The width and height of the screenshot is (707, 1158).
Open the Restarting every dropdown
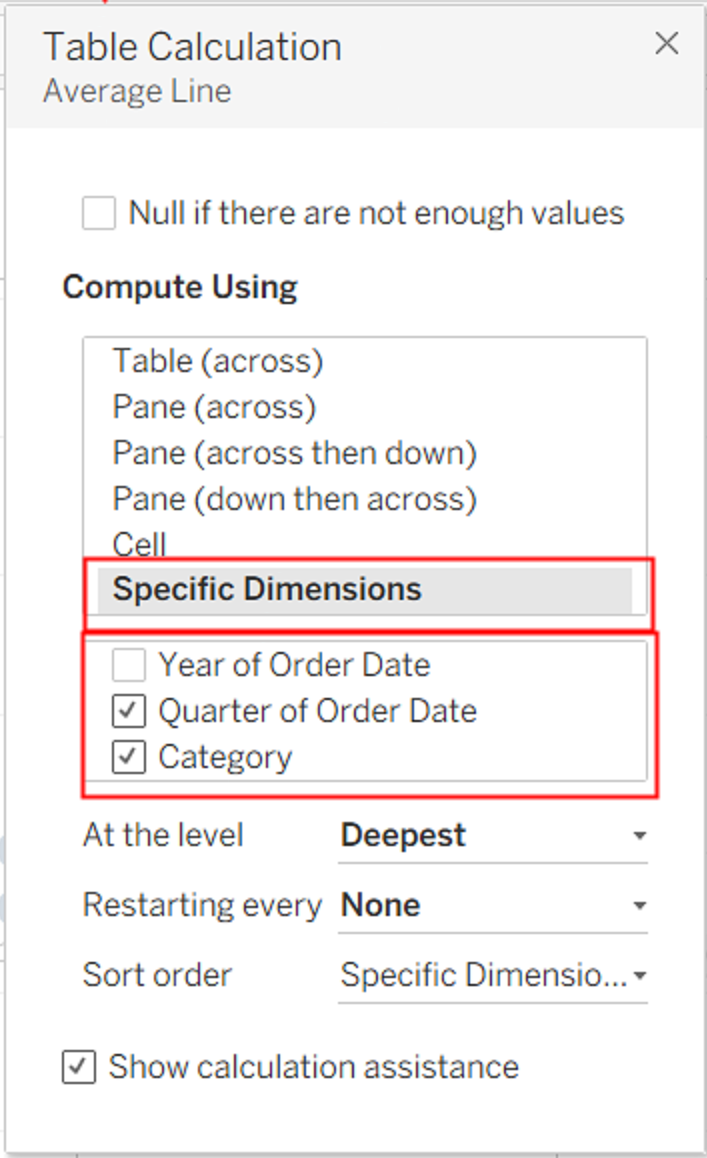(x=490, y=905)
